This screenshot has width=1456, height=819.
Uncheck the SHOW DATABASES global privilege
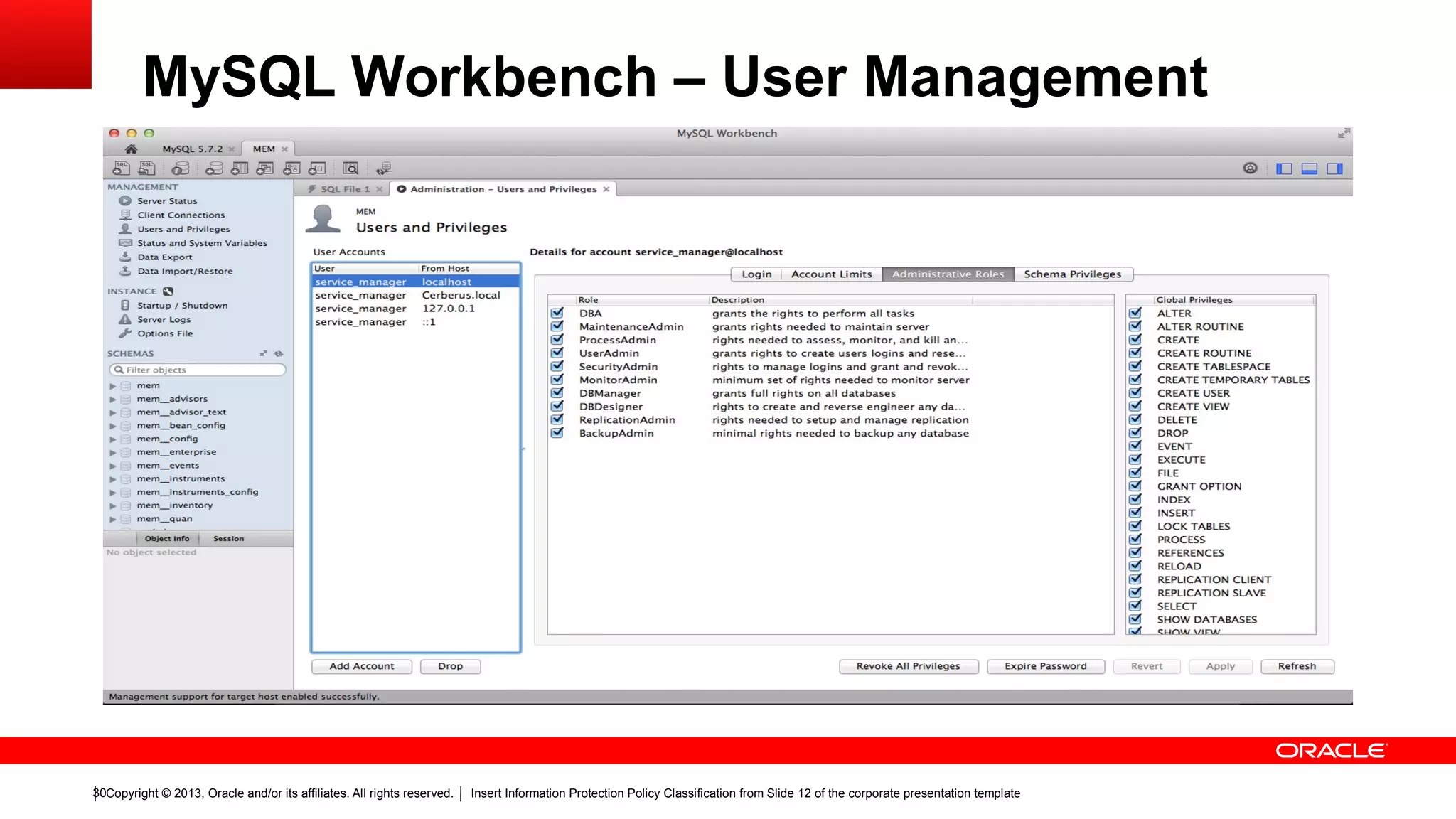(1135, 619)
